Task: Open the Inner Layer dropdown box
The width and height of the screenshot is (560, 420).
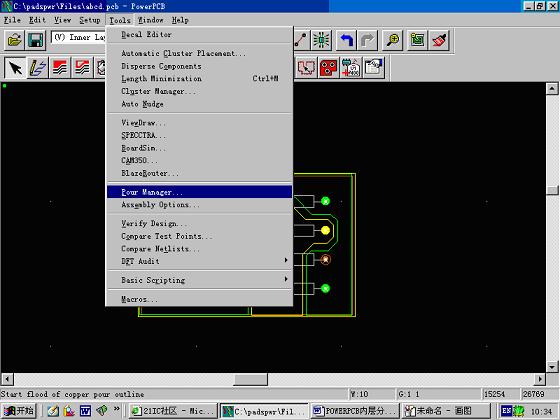Action: click(x=78, y=38)
